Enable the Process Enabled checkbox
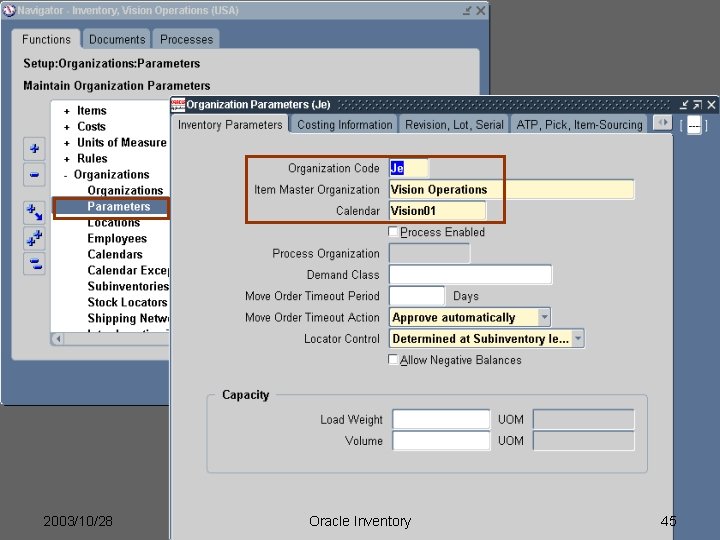 point(393,232)
